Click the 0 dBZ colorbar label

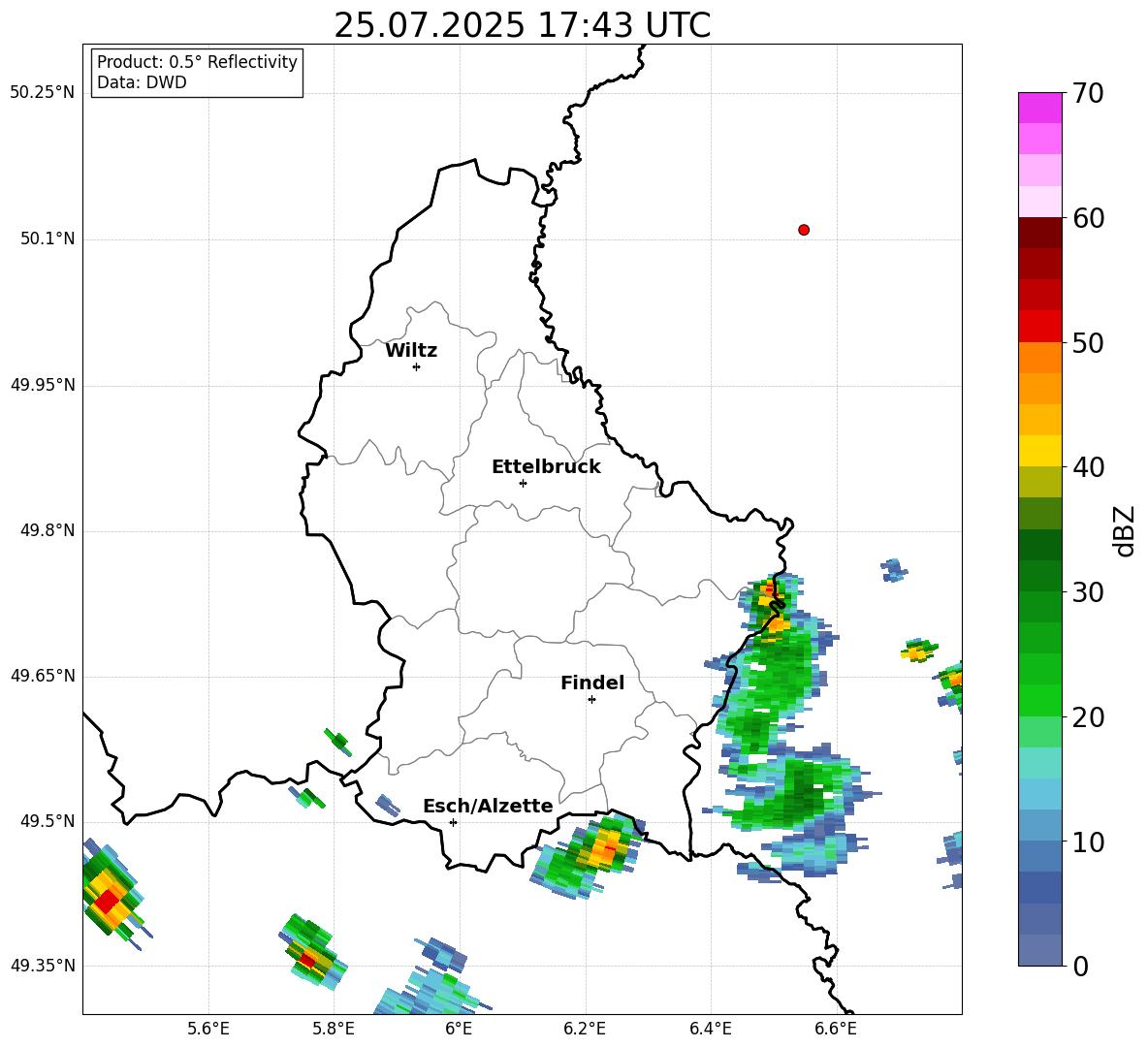1080,966
